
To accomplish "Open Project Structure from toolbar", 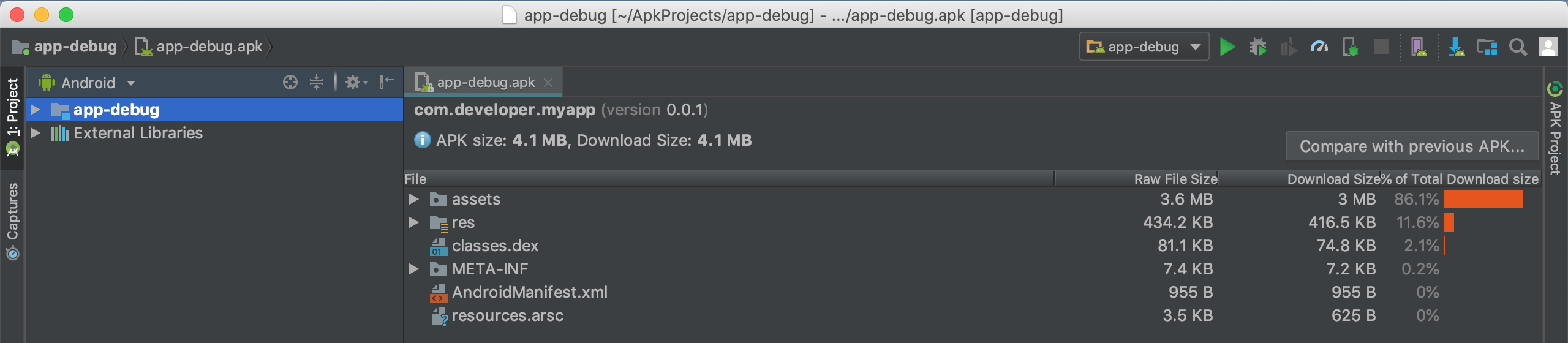I will 1487,47.
